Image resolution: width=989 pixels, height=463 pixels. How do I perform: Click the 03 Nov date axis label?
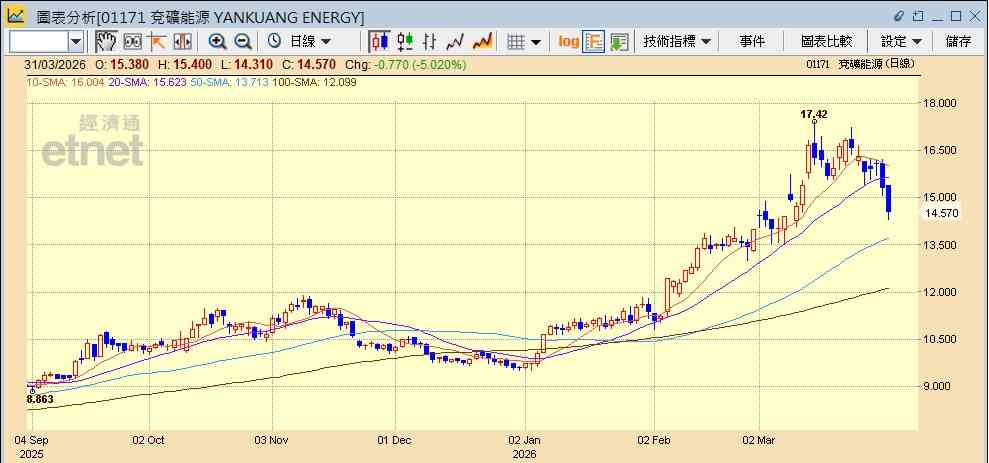click(272, 440)
